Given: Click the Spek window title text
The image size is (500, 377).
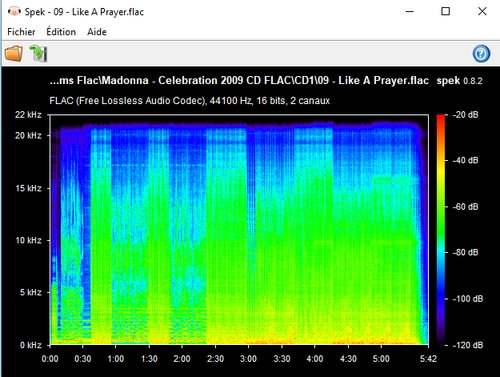Looking at the screenshot, I should 84,12.
